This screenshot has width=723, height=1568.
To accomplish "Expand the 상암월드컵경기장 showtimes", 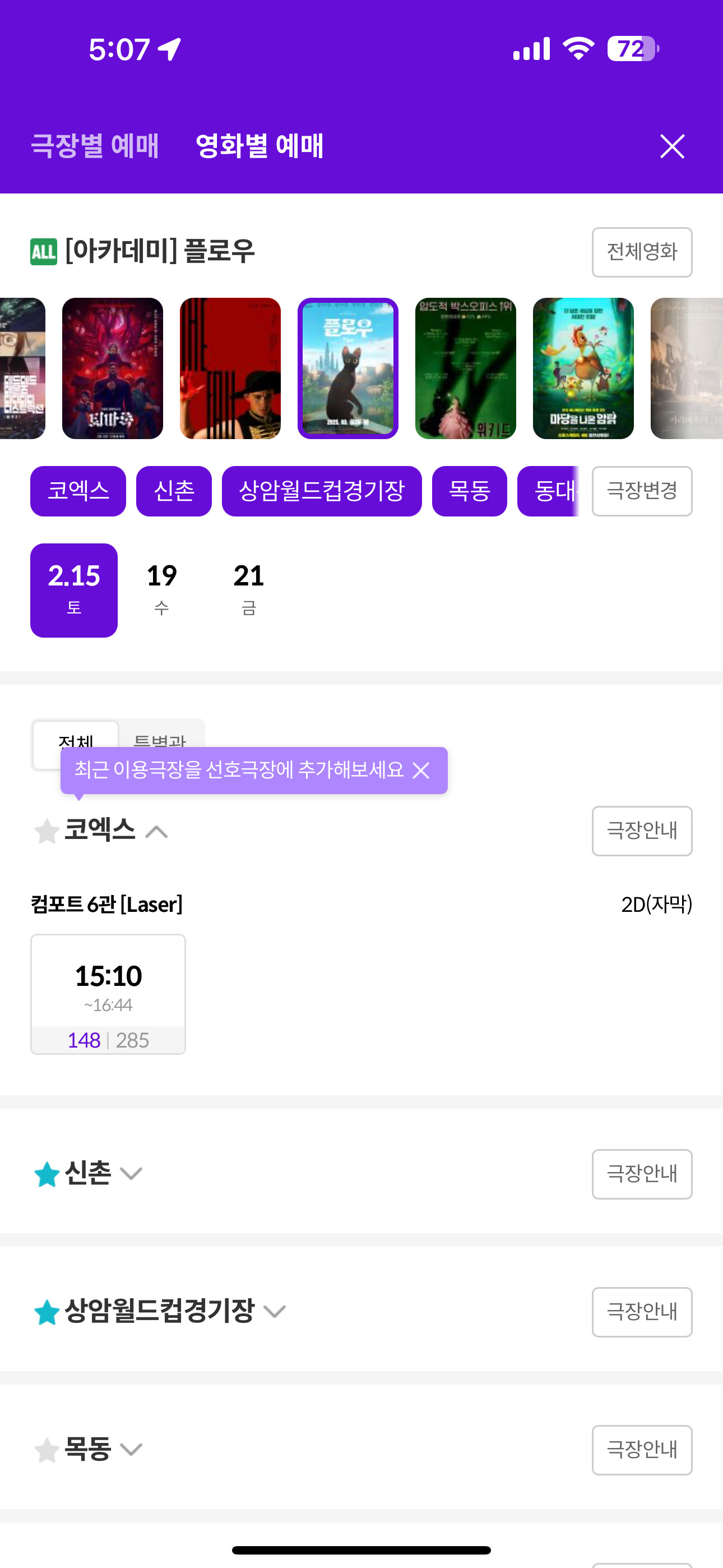I will pos(275,1312).
